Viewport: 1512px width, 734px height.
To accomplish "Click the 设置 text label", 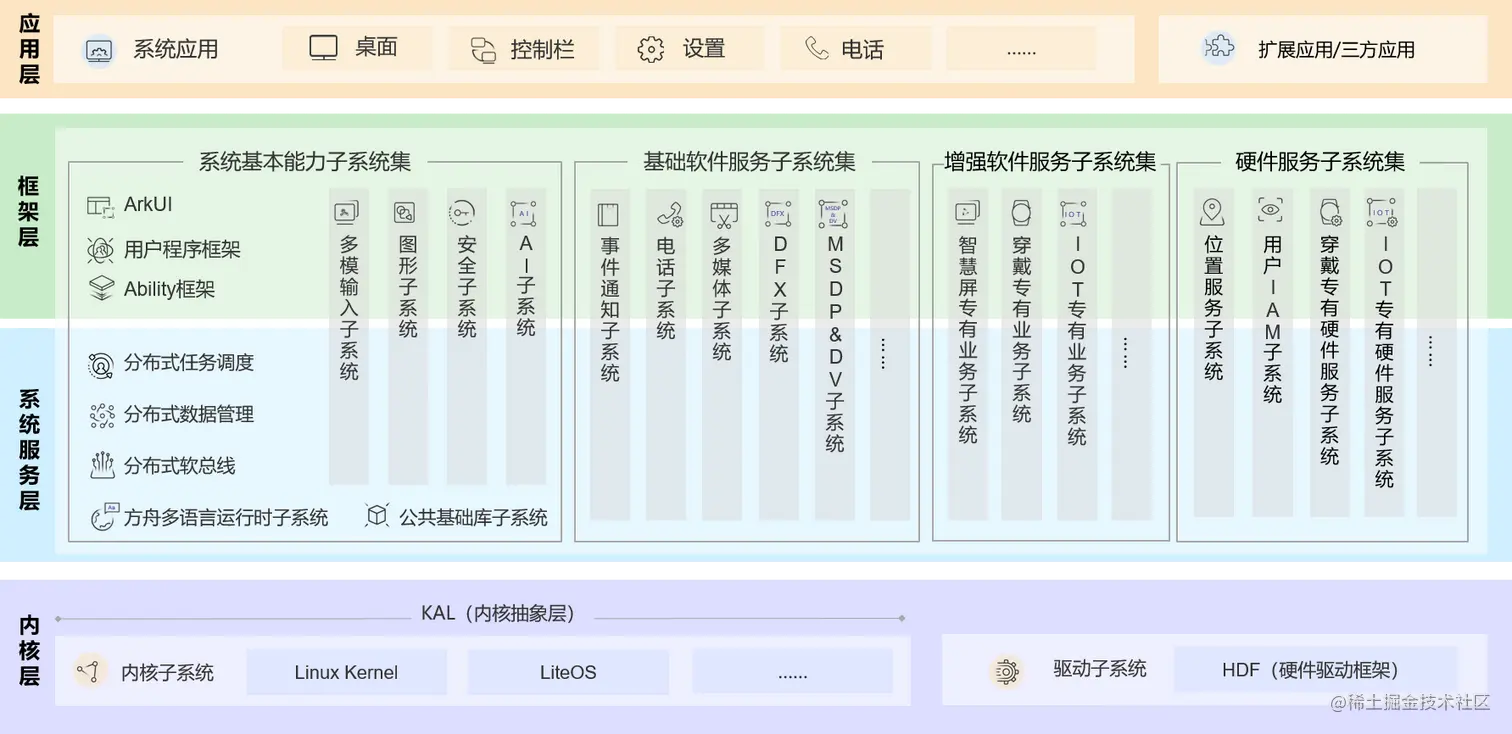I will [704, 48].
